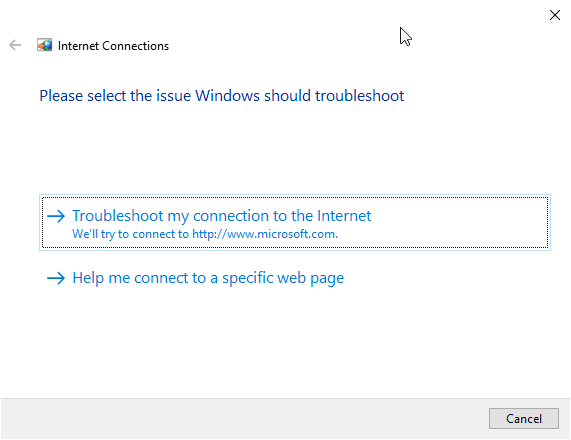Click the word Internet ending the first option
571x440 pixels.
point(344,216)
